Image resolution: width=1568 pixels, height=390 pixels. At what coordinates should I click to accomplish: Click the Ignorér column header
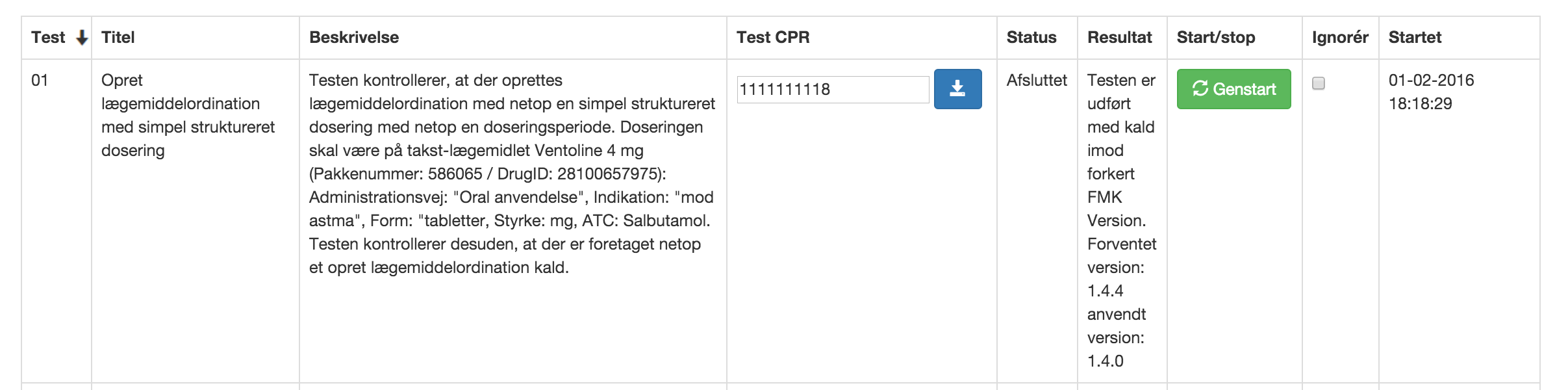pos(1340,38)
